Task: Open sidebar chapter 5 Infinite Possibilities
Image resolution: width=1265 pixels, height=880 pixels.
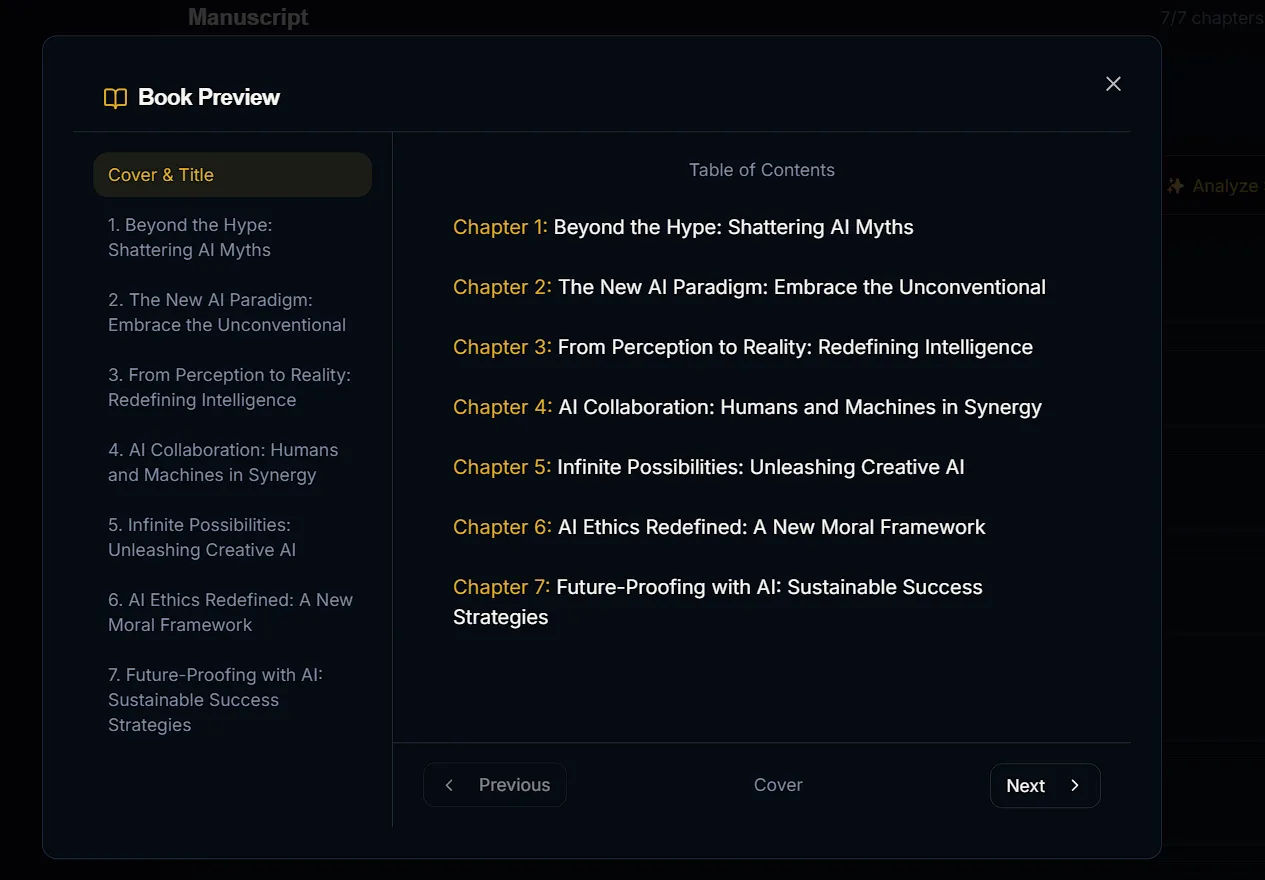Action: (x=232, y=538)
